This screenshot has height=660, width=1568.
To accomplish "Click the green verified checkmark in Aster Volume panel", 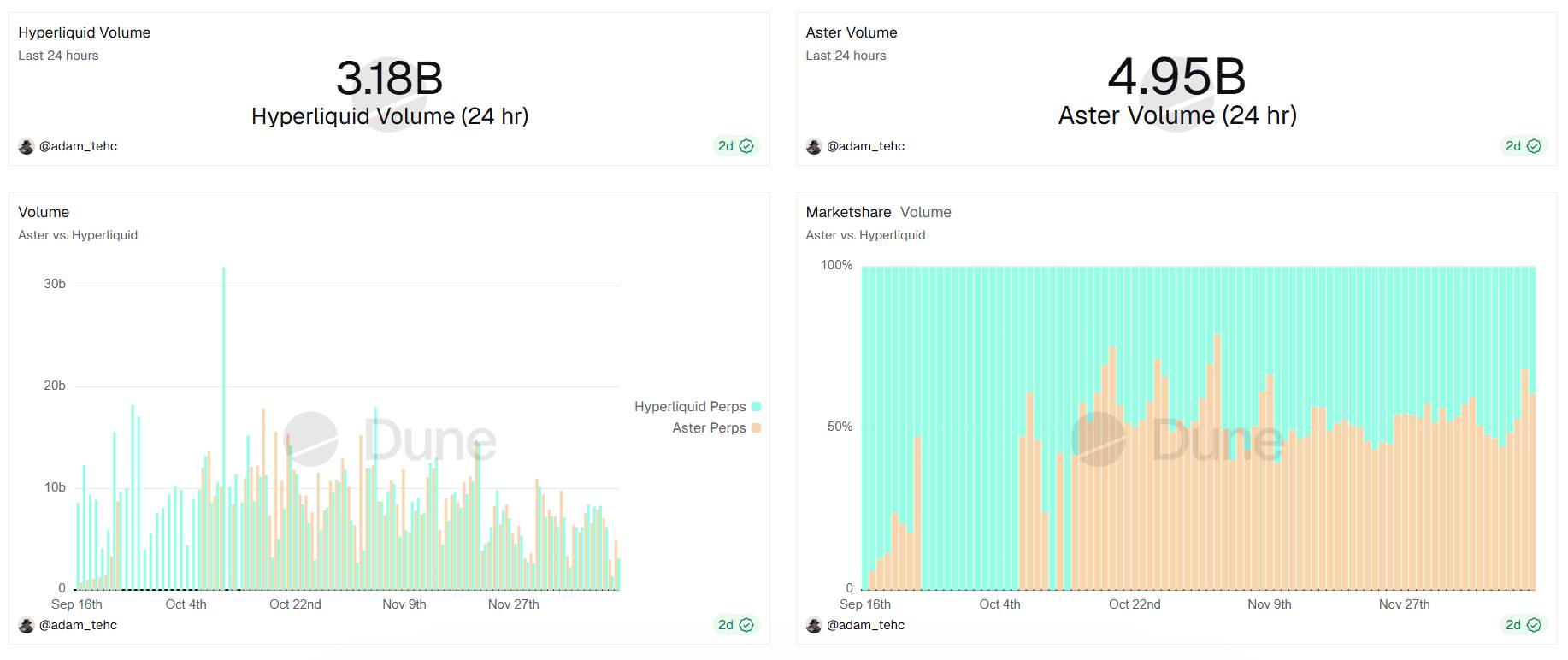I will pyautogui.click(x=1534, y=146).
